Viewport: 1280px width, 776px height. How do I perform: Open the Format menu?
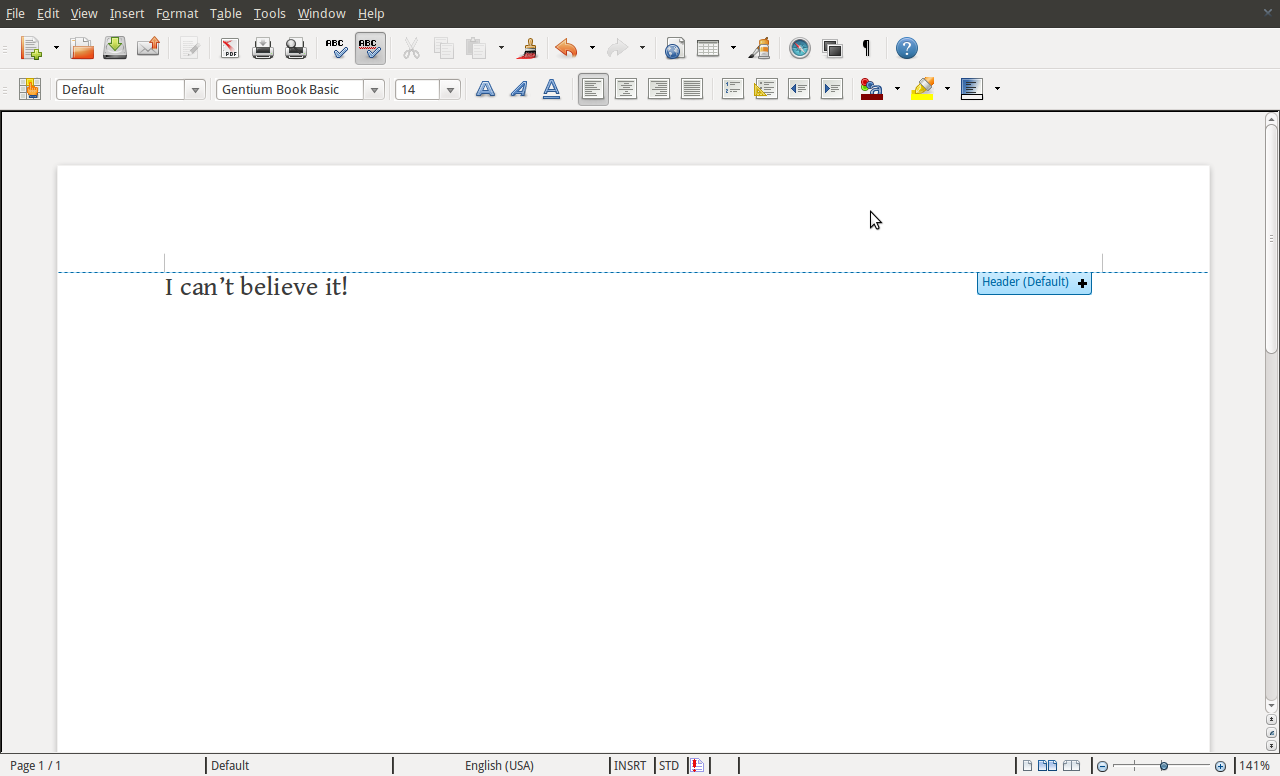tap(177, 13)
